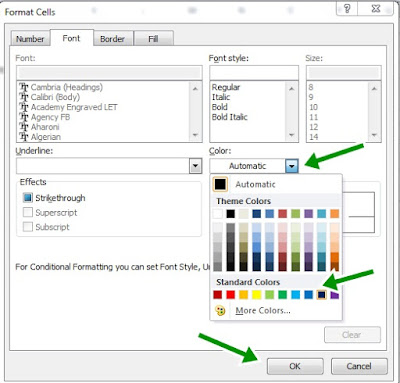This screenshot has width=400, height=383.
Task: Select dark blue theme color top row
Action: pyautogui.click(x=257, y=214)
